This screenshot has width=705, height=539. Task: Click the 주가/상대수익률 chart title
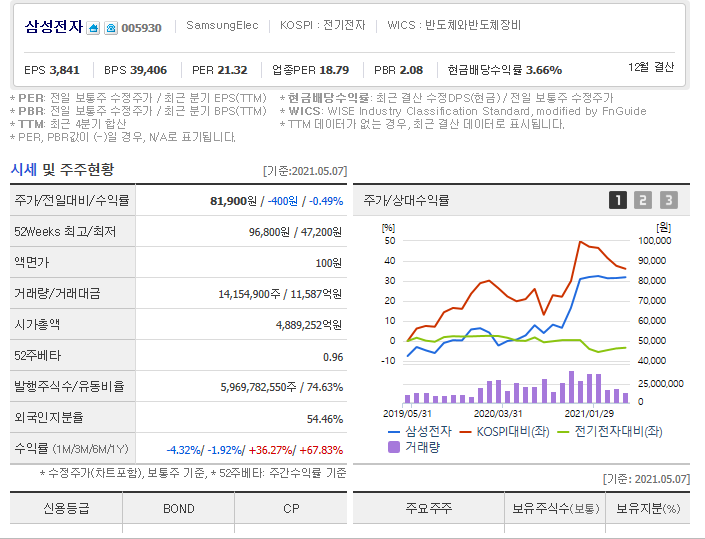coord(406,200)
